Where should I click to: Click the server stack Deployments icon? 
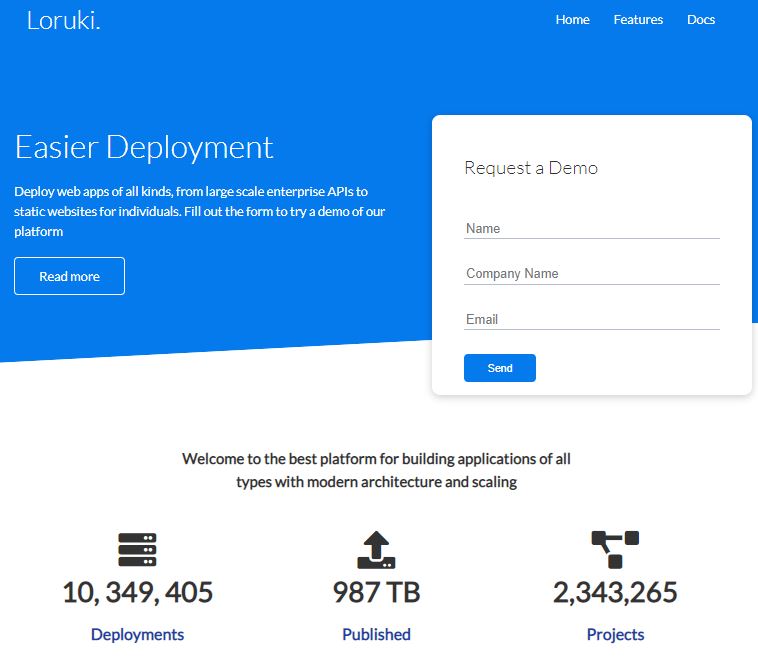point(137,550)
